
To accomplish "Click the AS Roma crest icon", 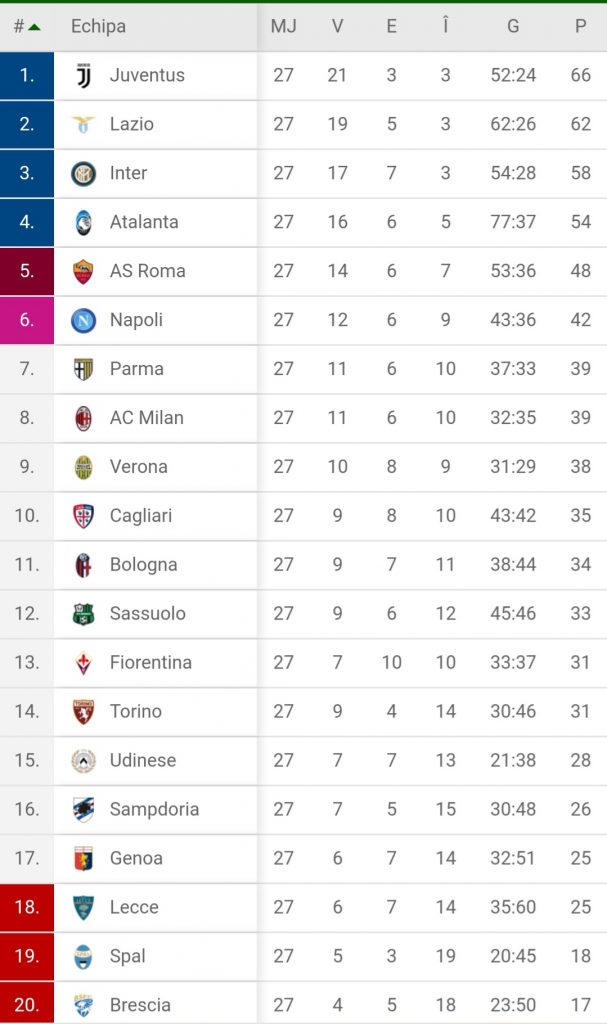I will (x=83, y=271).
